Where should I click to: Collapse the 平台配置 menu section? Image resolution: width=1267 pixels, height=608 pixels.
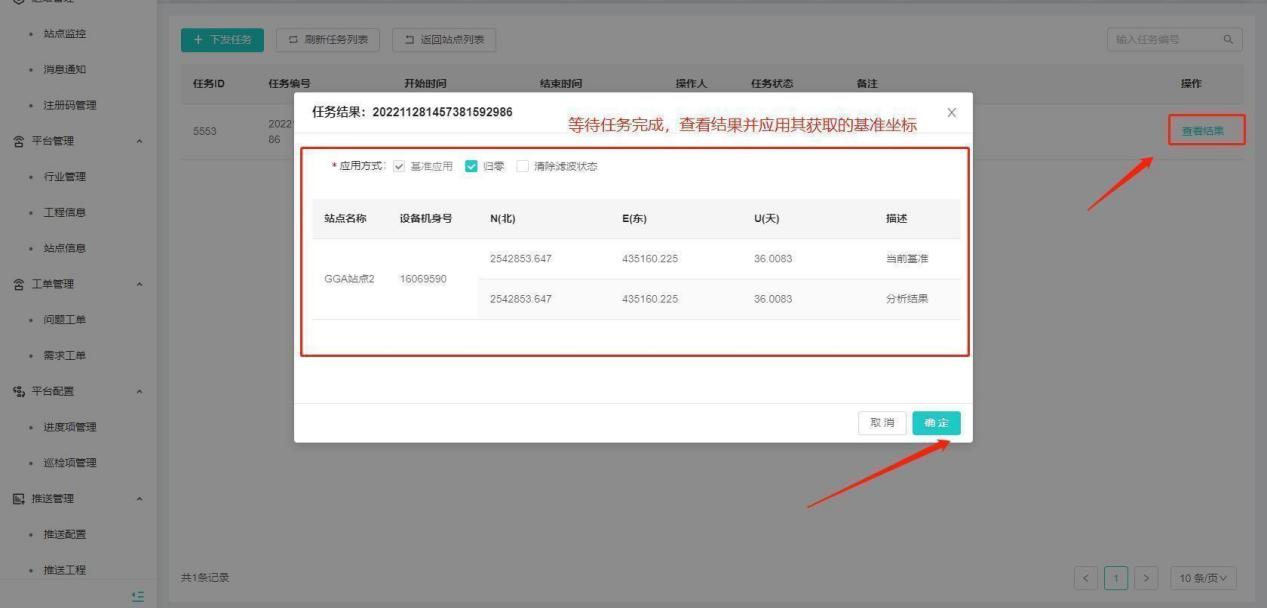click(x=139, y=391)
